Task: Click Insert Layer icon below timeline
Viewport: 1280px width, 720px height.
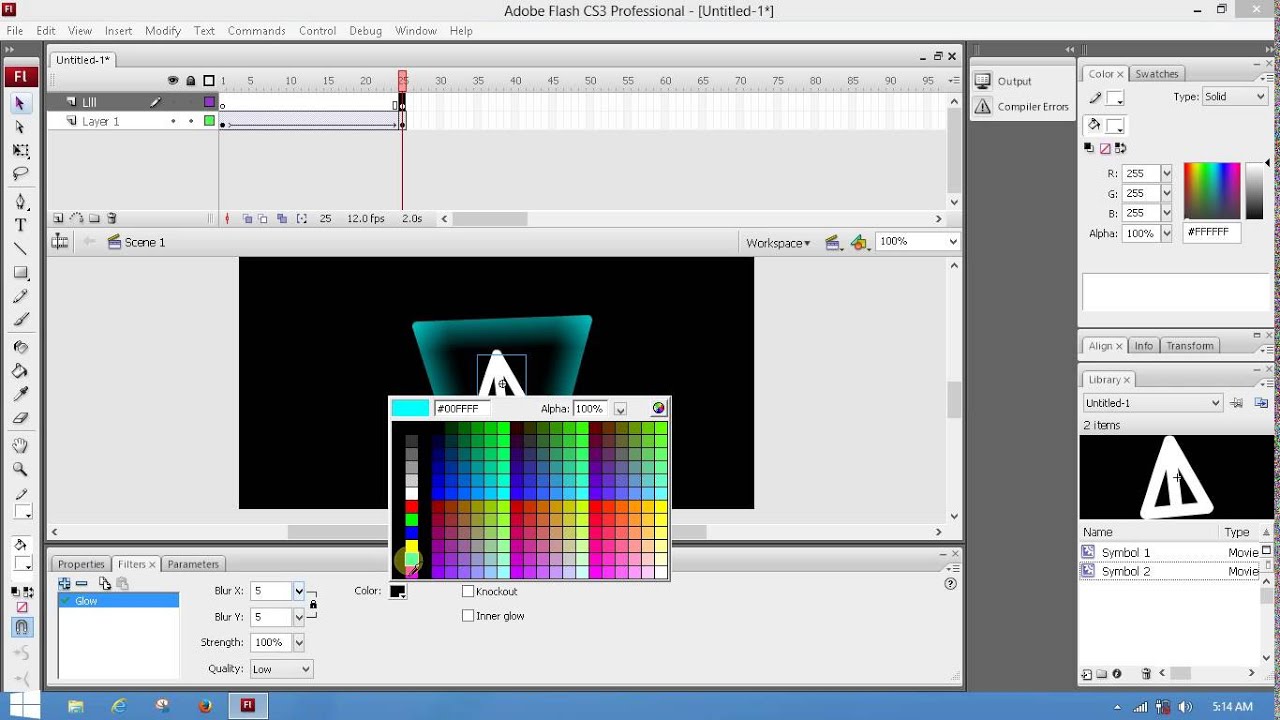Action: (58, 218)
